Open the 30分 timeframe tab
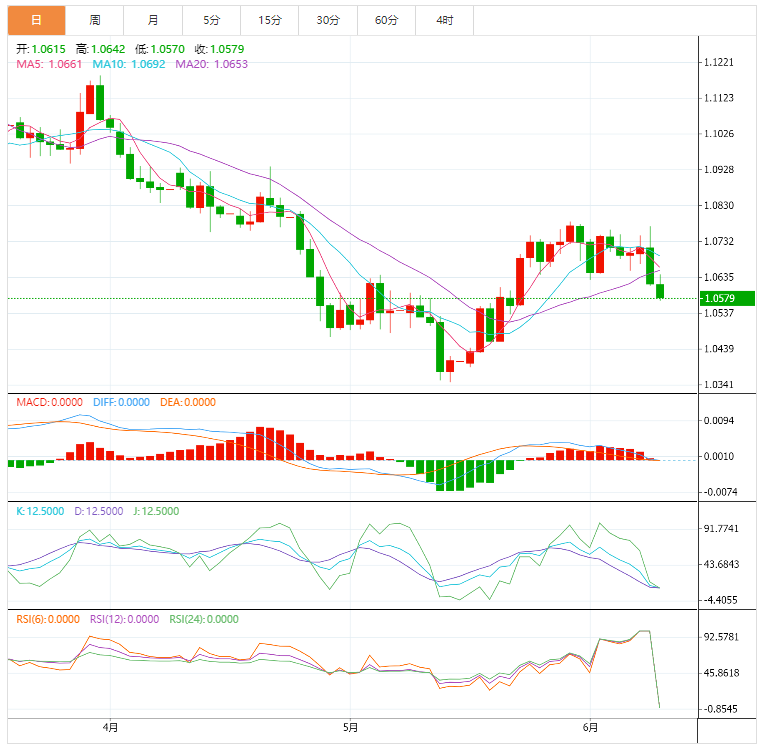This screenshot has height=750, width=763. pyautogui.click(x=328, y=20)
